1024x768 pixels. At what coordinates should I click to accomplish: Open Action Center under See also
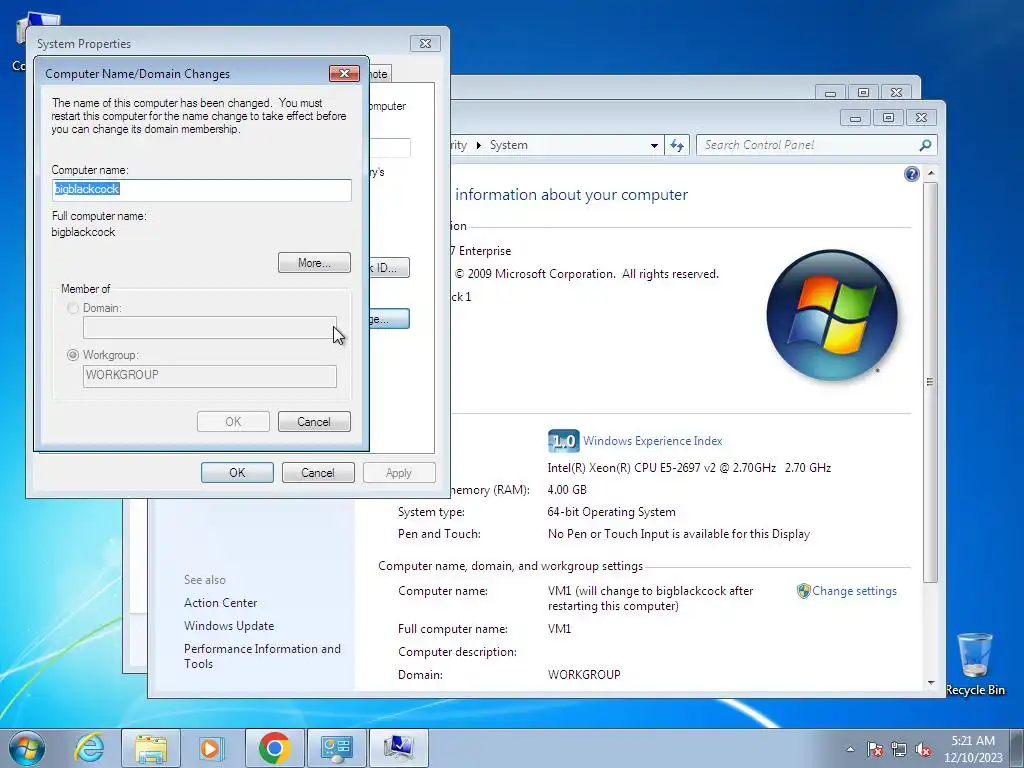tap(220, 603)
